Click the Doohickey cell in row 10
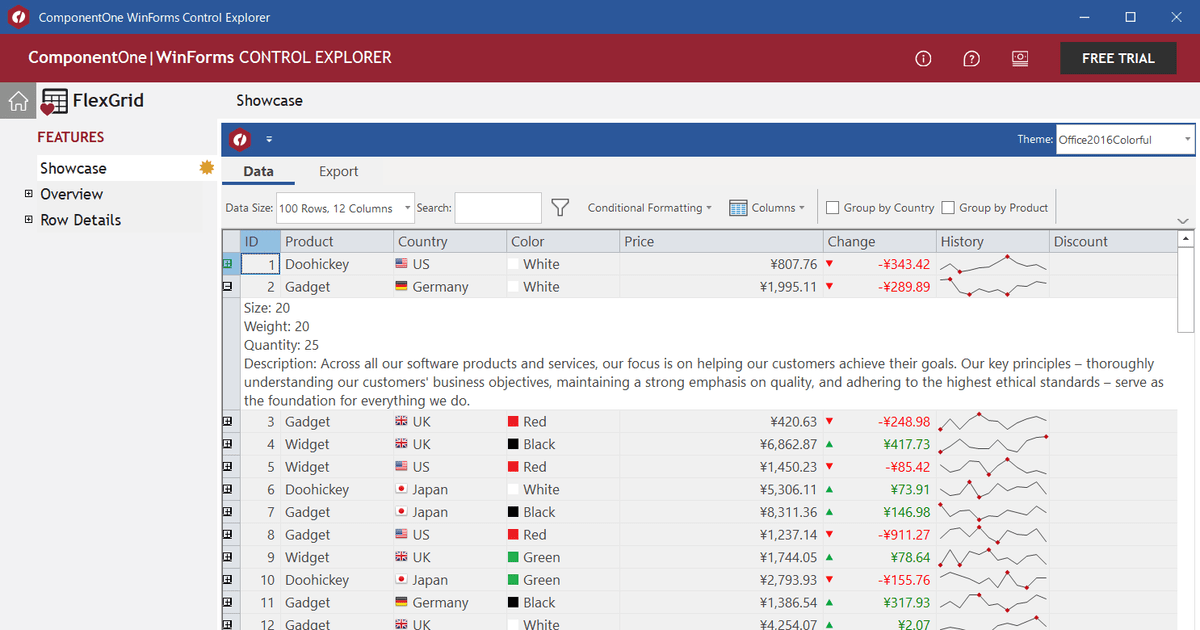Image resolution: width=1200 pixels, height=630 pixels. point(337,580)
